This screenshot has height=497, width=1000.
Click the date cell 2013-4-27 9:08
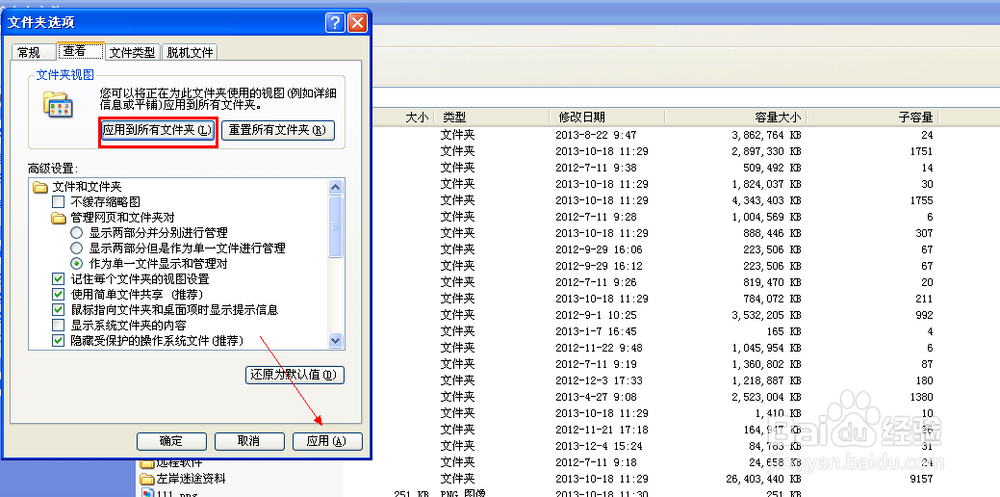pyautogui.click(x=596, y=397)
